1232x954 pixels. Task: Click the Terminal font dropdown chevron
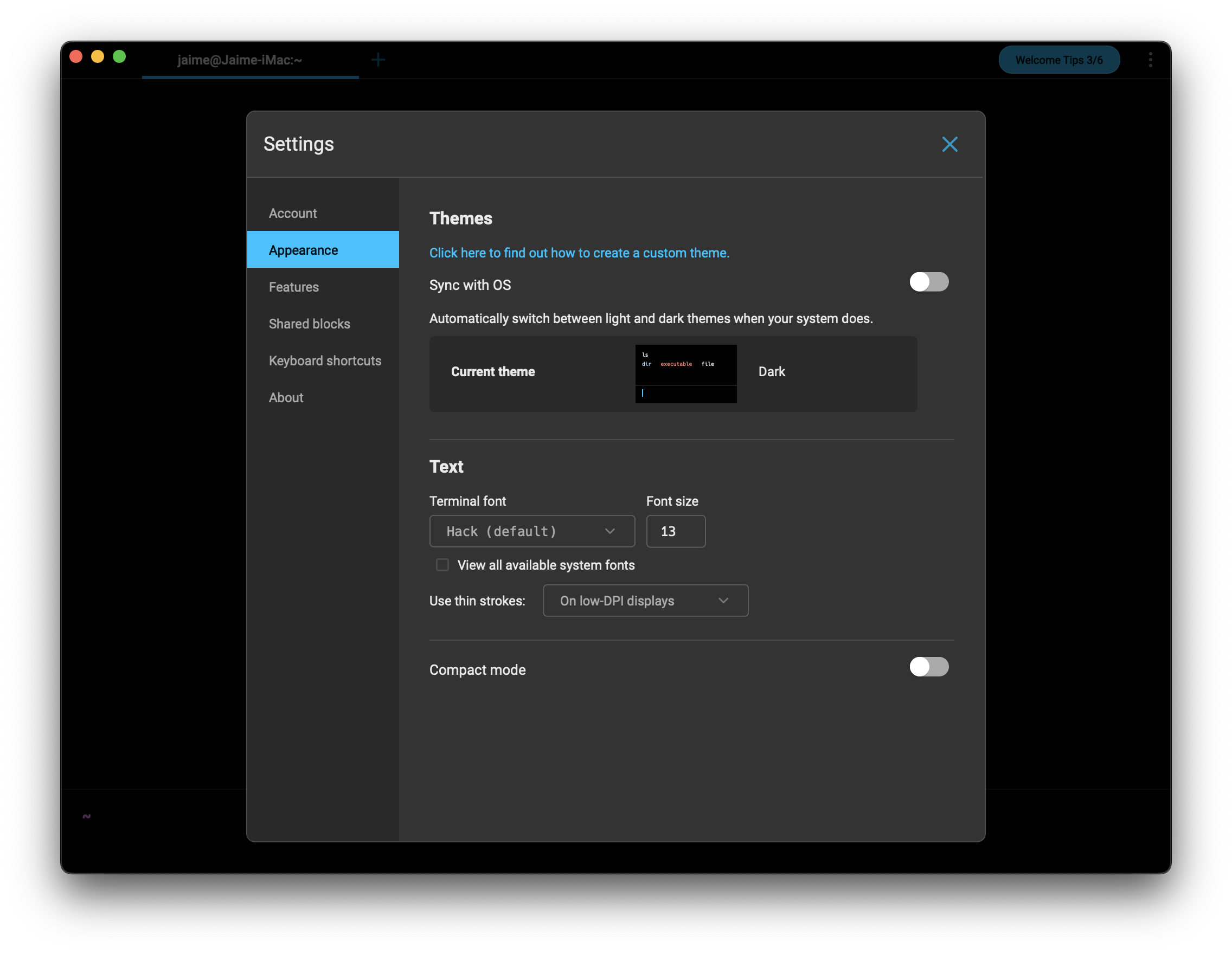(x=610, y=531)
